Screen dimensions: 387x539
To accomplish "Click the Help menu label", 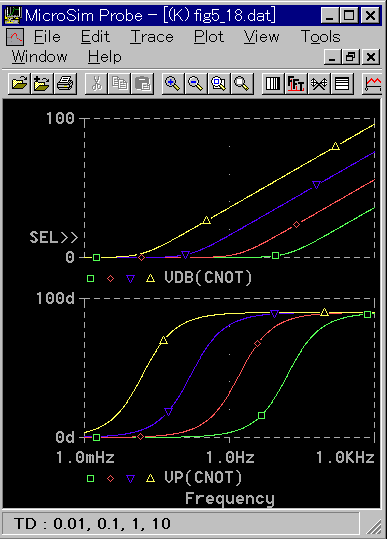I will [x=104, y=57].
